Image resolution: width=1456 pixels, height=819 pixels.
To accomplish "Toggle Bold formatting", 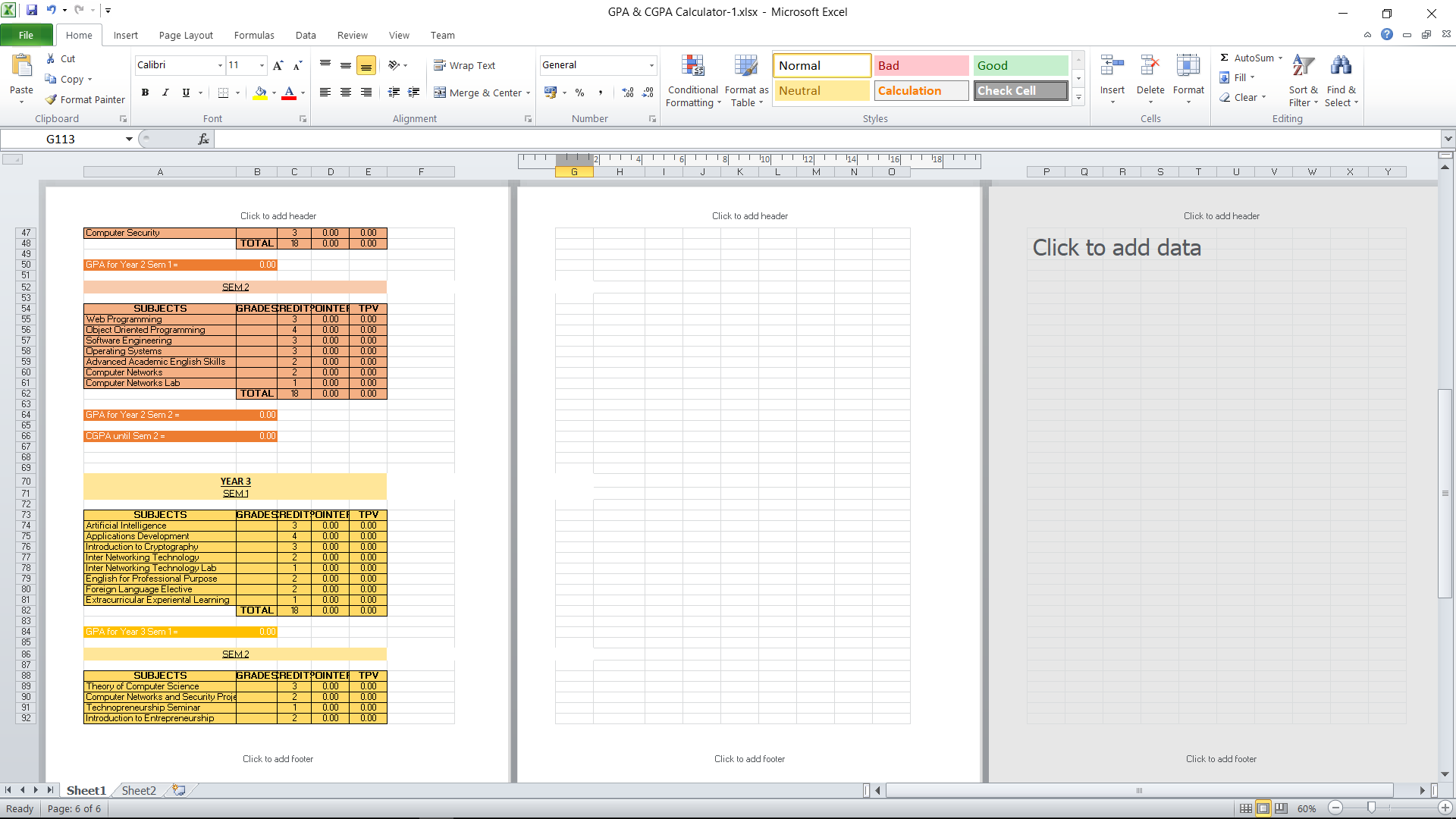I will click(x=145, y=93).
